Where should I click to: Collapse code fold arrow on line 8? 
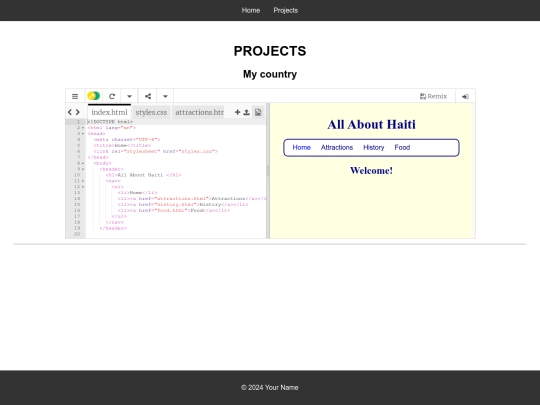pos(83,163)
